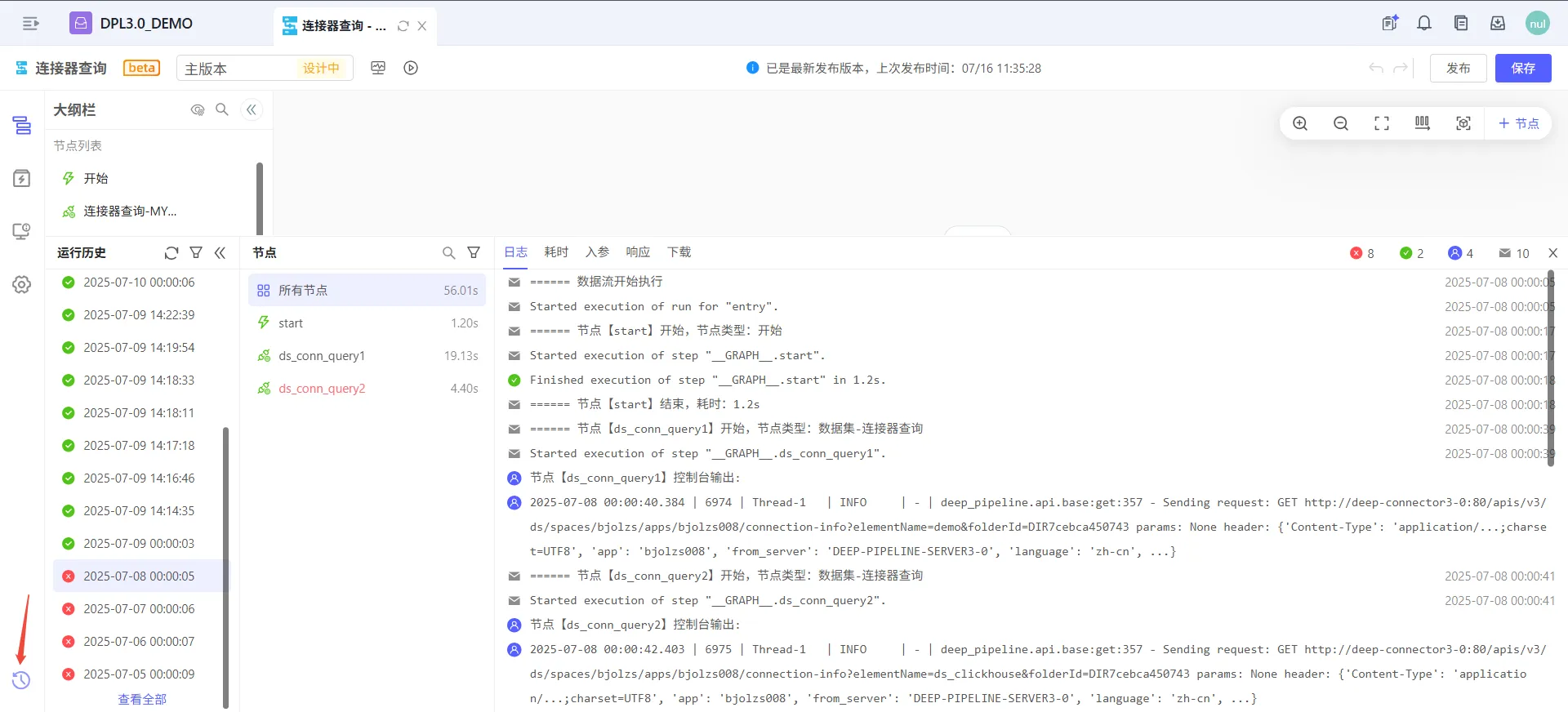The image size is (1568, 712).
Task: Switch to the 入参 tab
Action: click(x=597, y=252)
